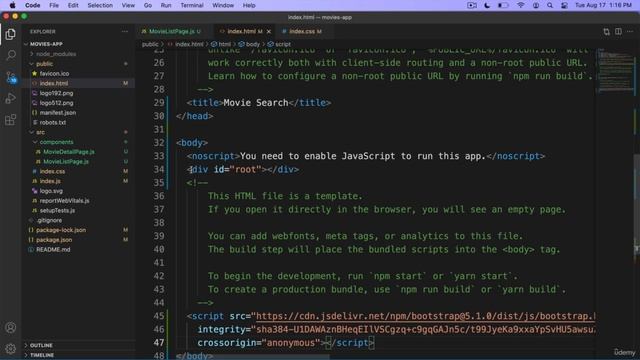This screenshot has width=640, height=360.
Task: Collapse the src folder
Action: tap(40, 132)
